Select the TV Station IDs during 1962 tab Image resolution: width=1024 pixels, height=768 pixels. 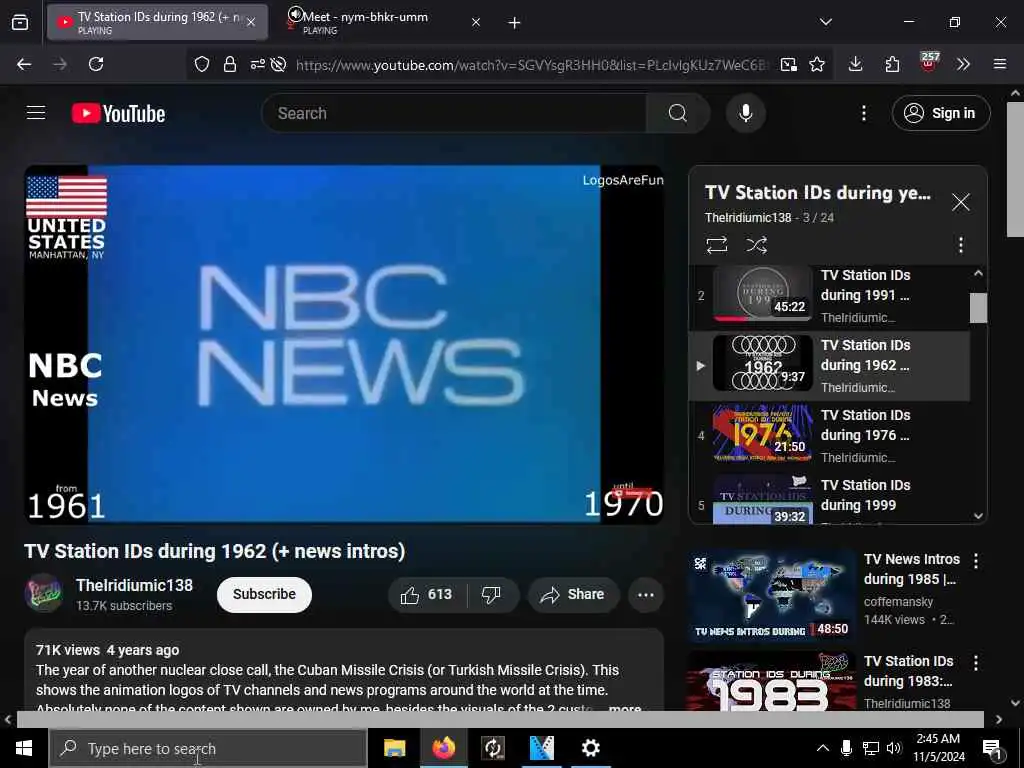point(157,23)
